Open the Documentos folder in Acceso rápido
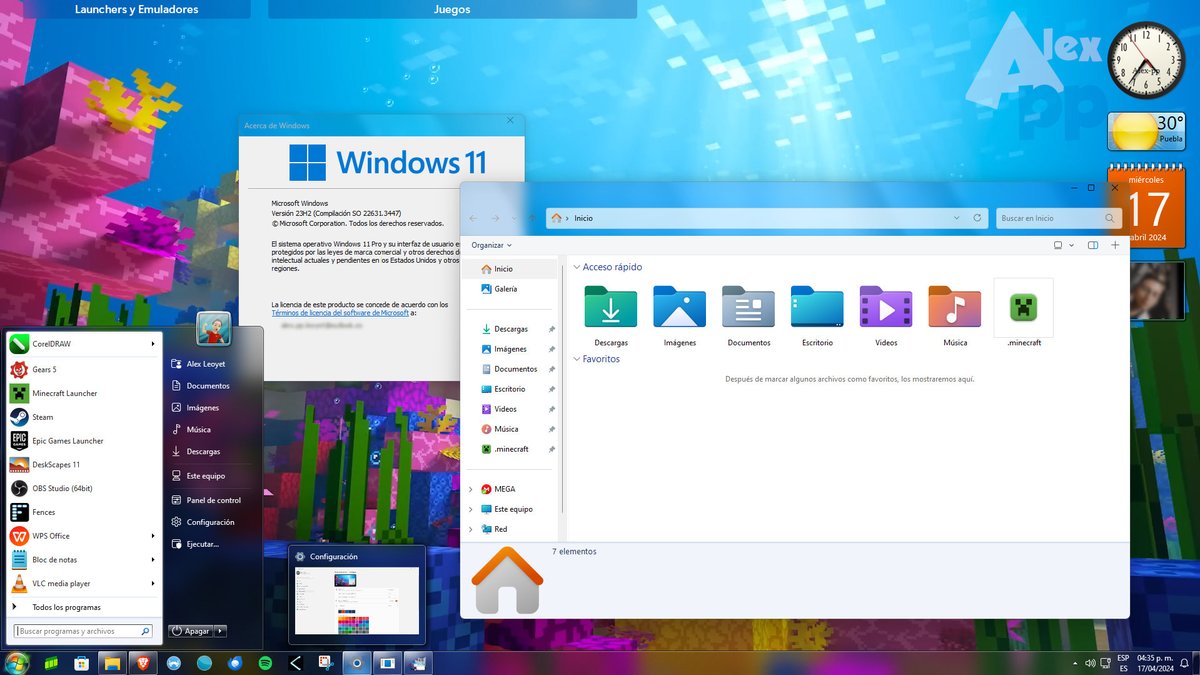This screenshot has width=1200, height=675. (x=749, y=316)
